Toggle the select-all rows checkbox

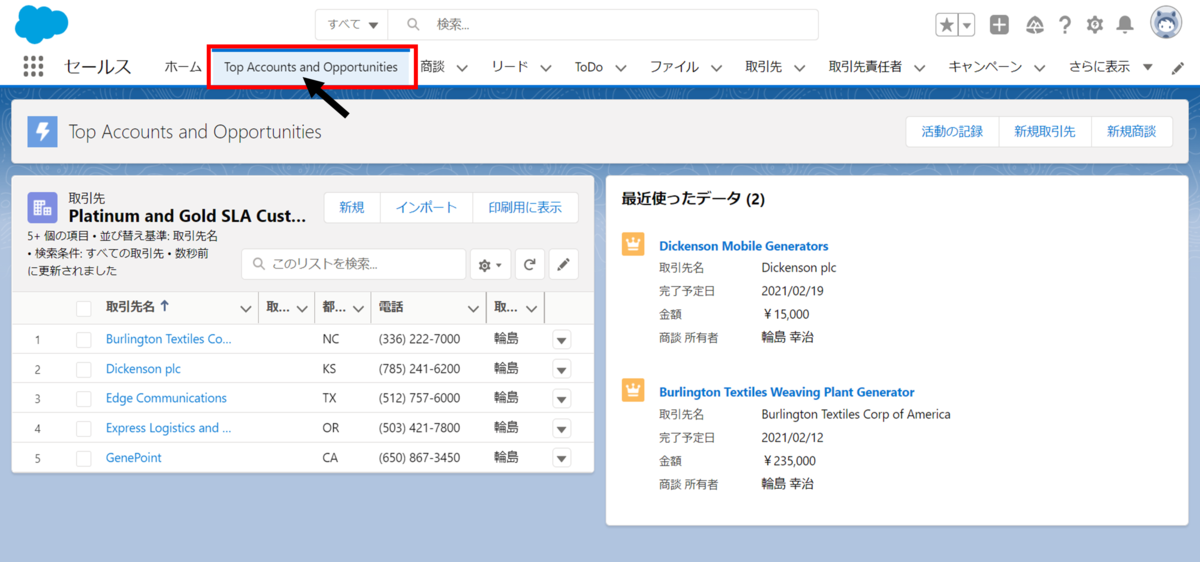click(x=84, y=308)
